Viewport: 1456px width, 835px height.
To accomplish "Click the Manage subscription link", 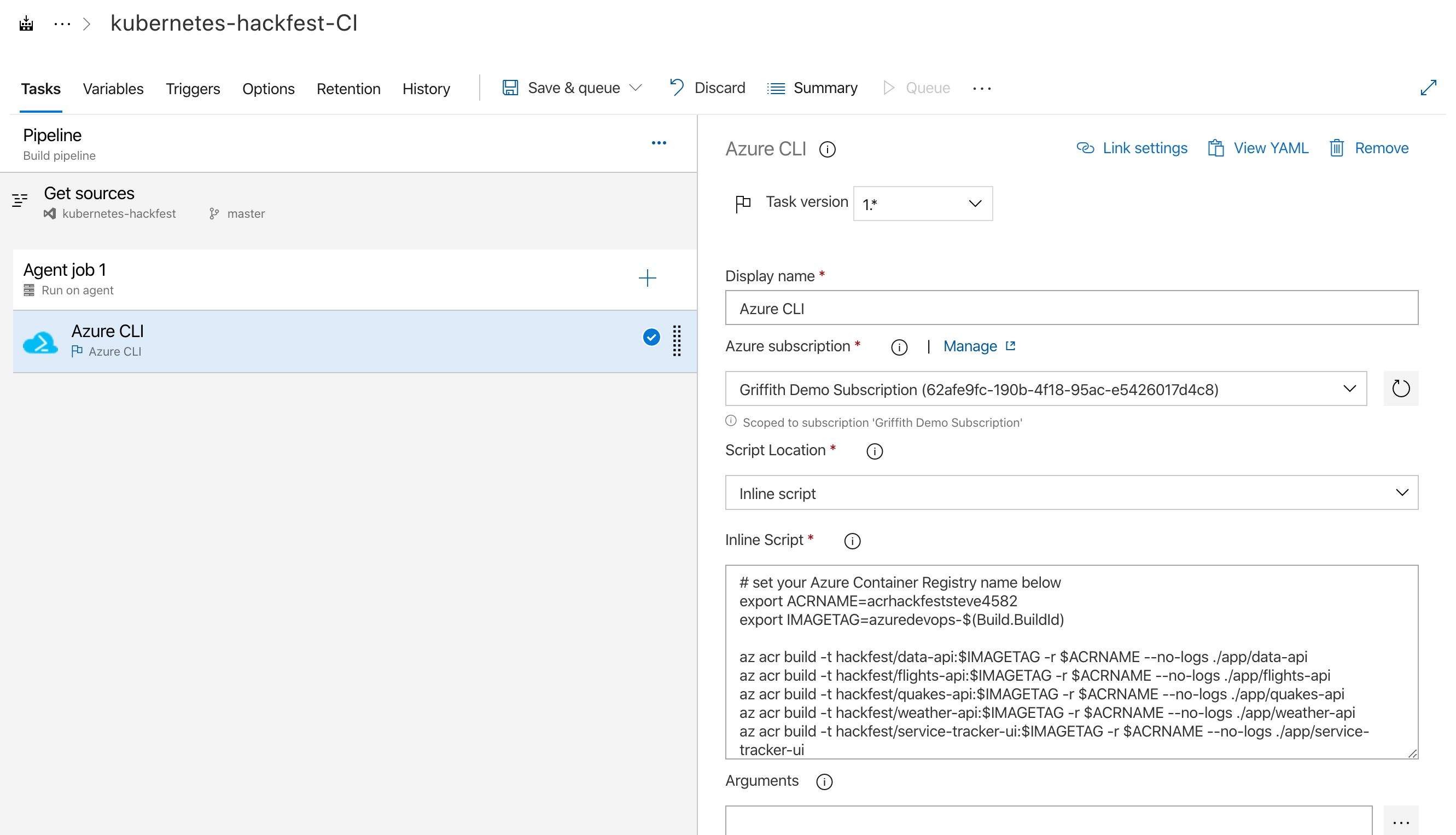I will [x=977, y=346].
